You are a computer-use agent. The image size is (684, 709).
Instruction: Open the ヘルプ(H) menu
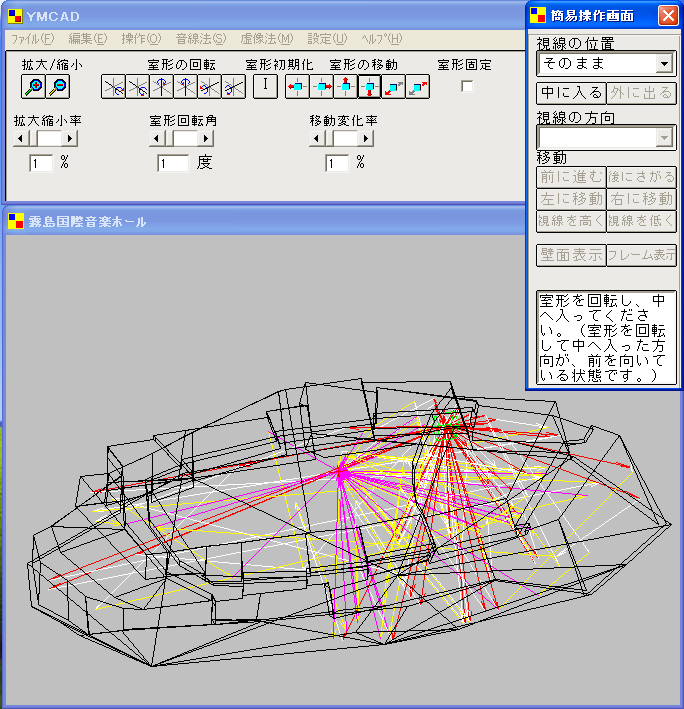pyautogui.click(x=382, y=39)
